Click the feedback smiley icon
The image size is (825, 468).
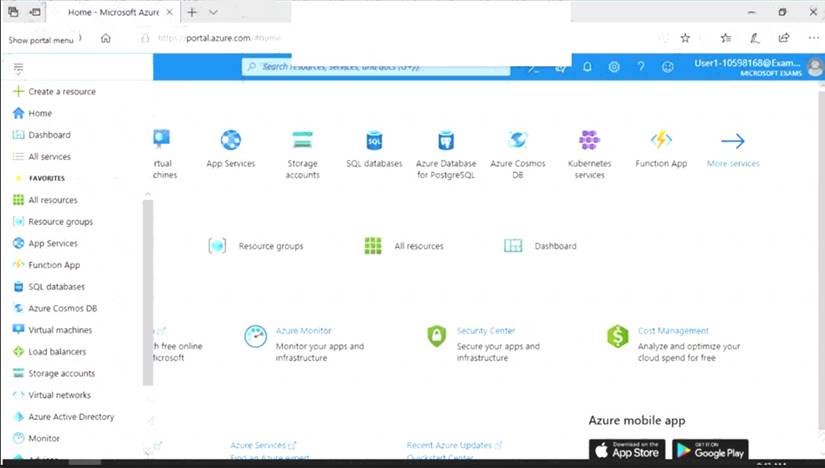tap(668, 67)
